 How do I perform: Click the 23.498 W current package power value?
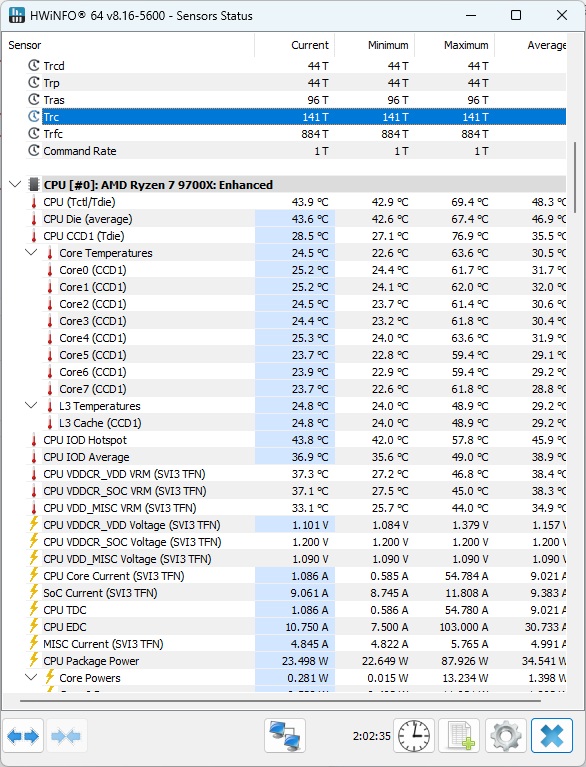tap(305, 661)
